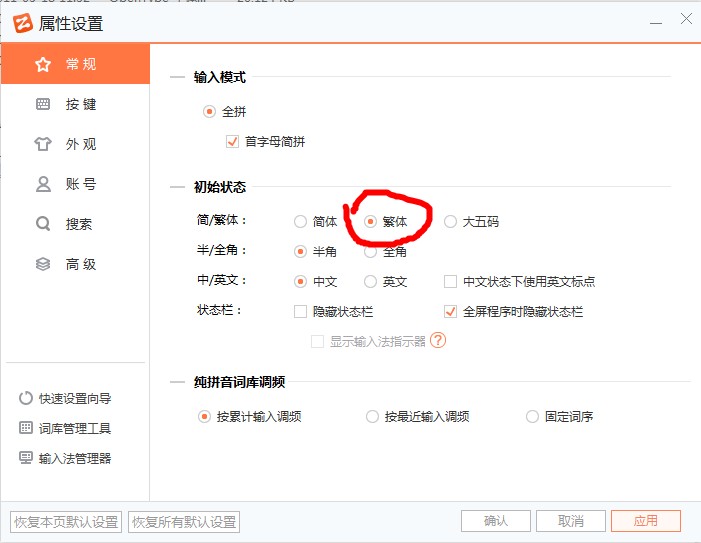This screenshot has height=543, width=701.
Task: Select 按累计输入调频 radio option
Action: tap(204, 417)
